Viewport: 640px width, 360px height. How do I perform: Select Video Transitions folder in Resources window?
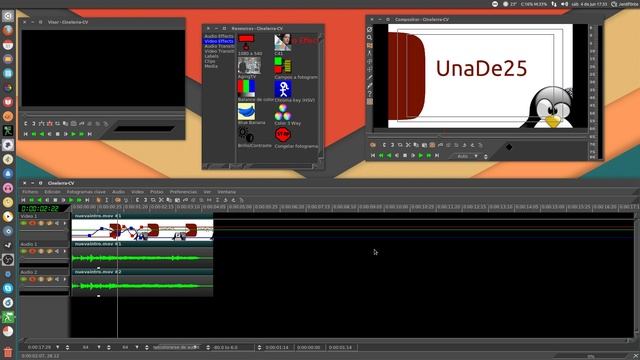[219, 51]
